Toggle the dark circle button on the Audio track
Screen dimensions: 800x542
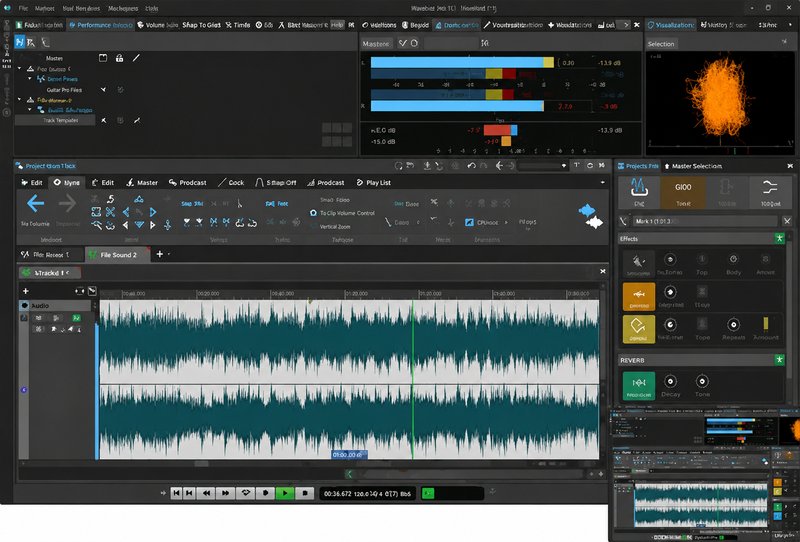[24, 306]
